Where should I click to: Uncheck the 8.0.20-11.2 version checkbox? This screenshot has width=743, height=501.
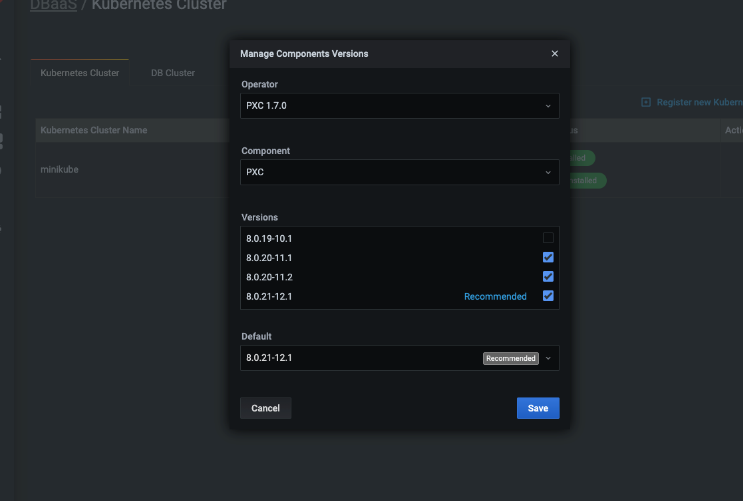tap(548, 276)
